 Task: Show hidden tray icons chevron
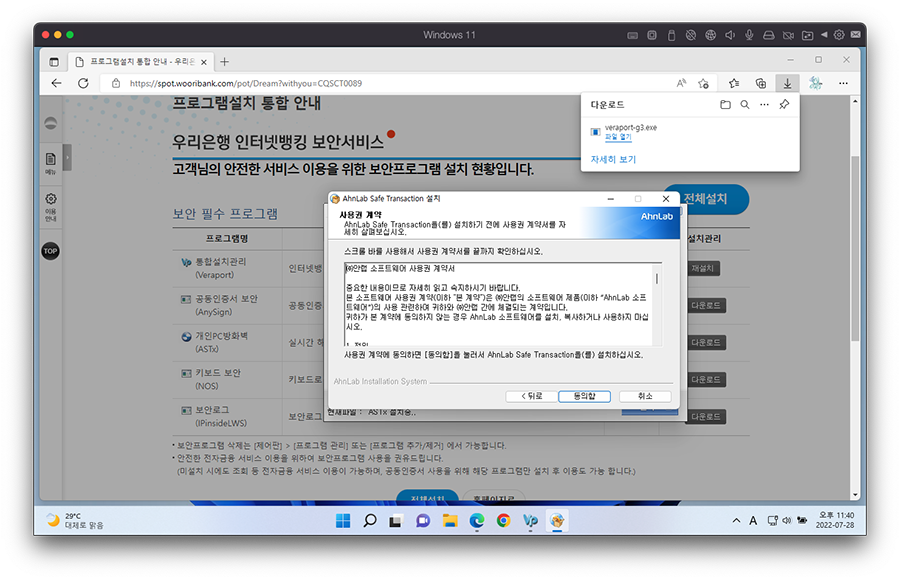click(x=736, y=521)
